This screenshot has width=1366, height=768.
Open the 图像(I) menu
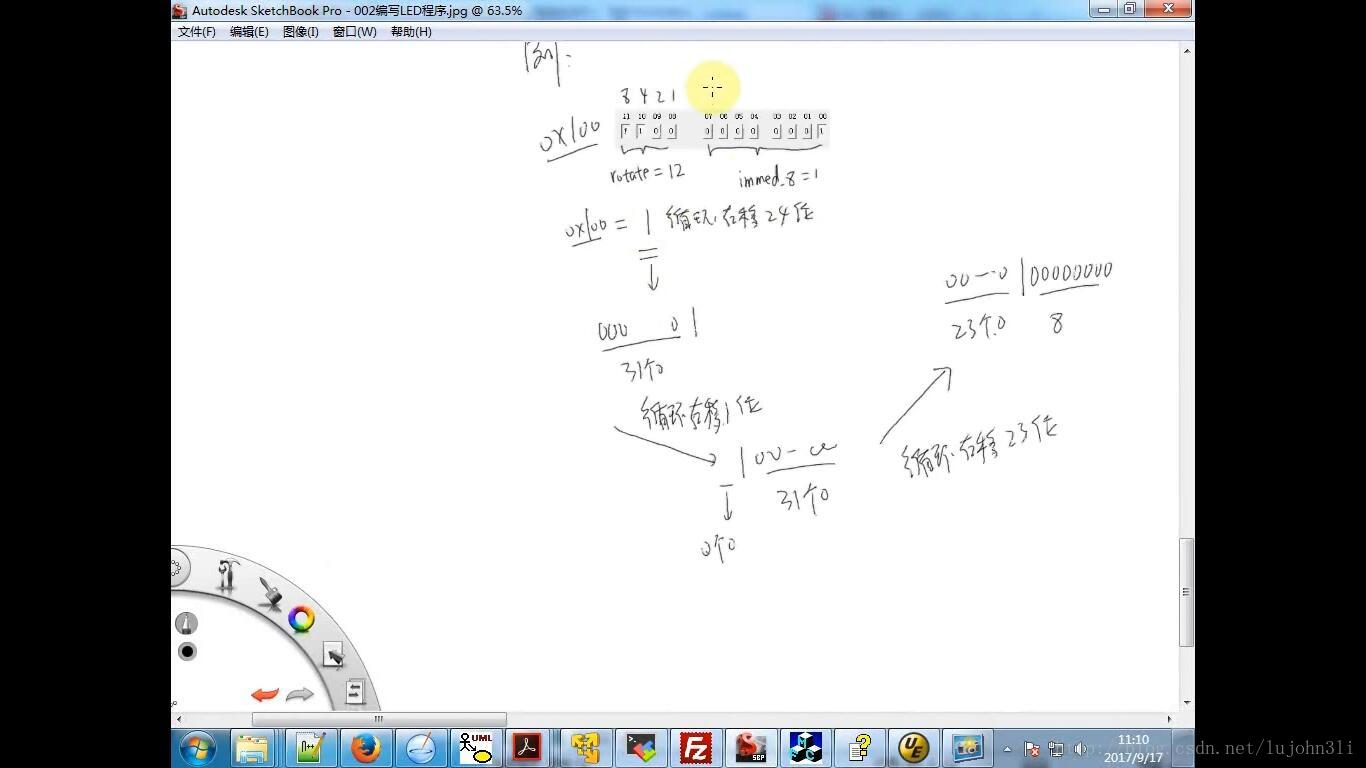(300, 32)
